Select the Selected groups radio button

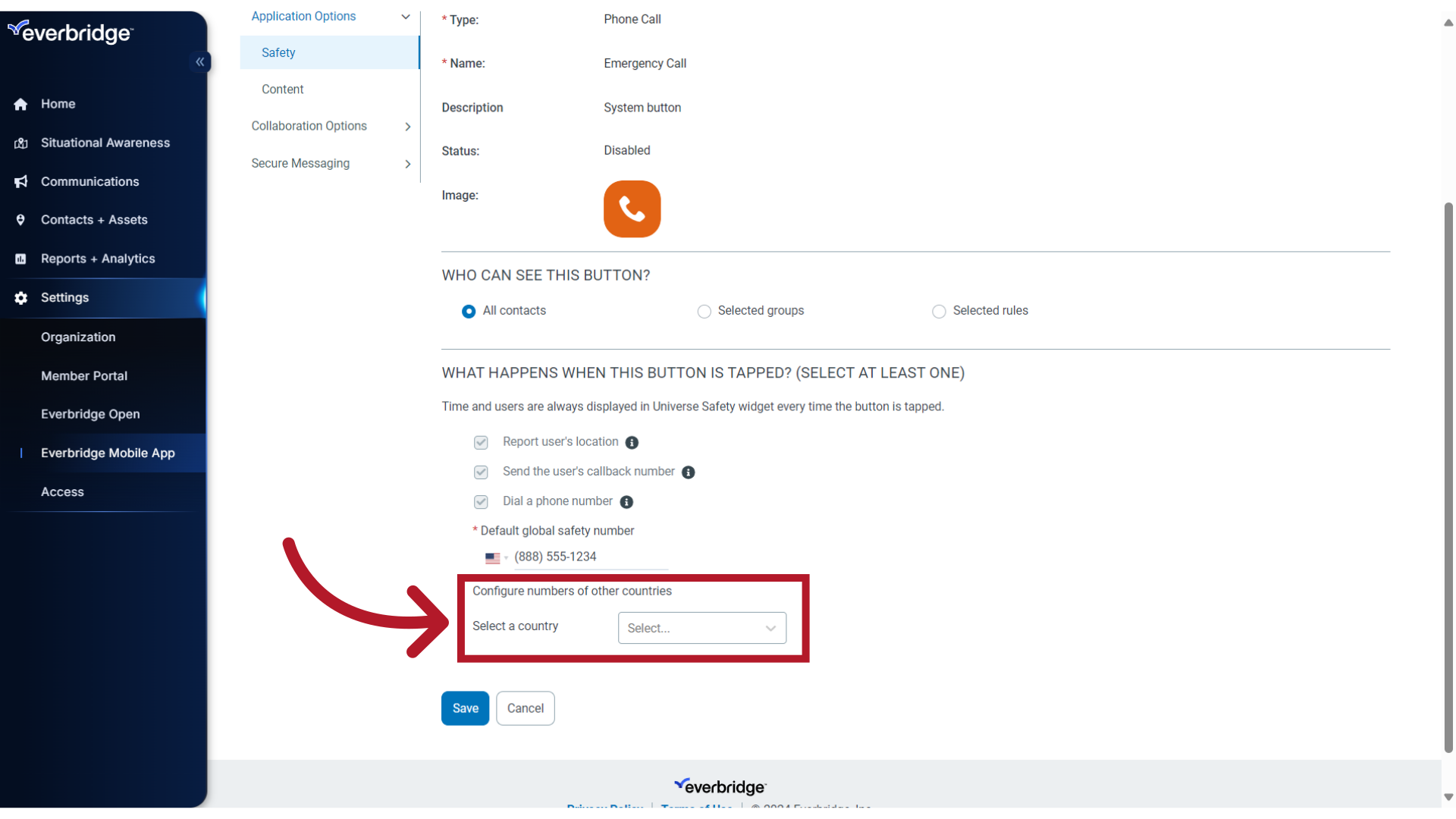pos(704,312)
